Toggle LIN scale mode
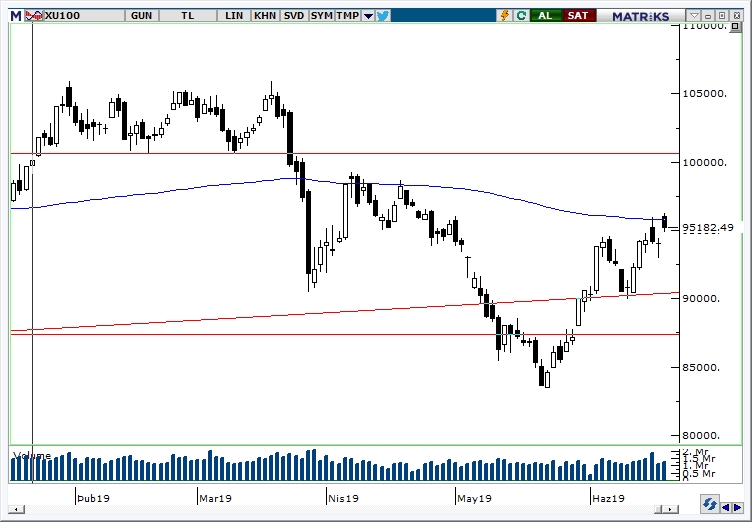752x522 pixels. pos(234,16)
